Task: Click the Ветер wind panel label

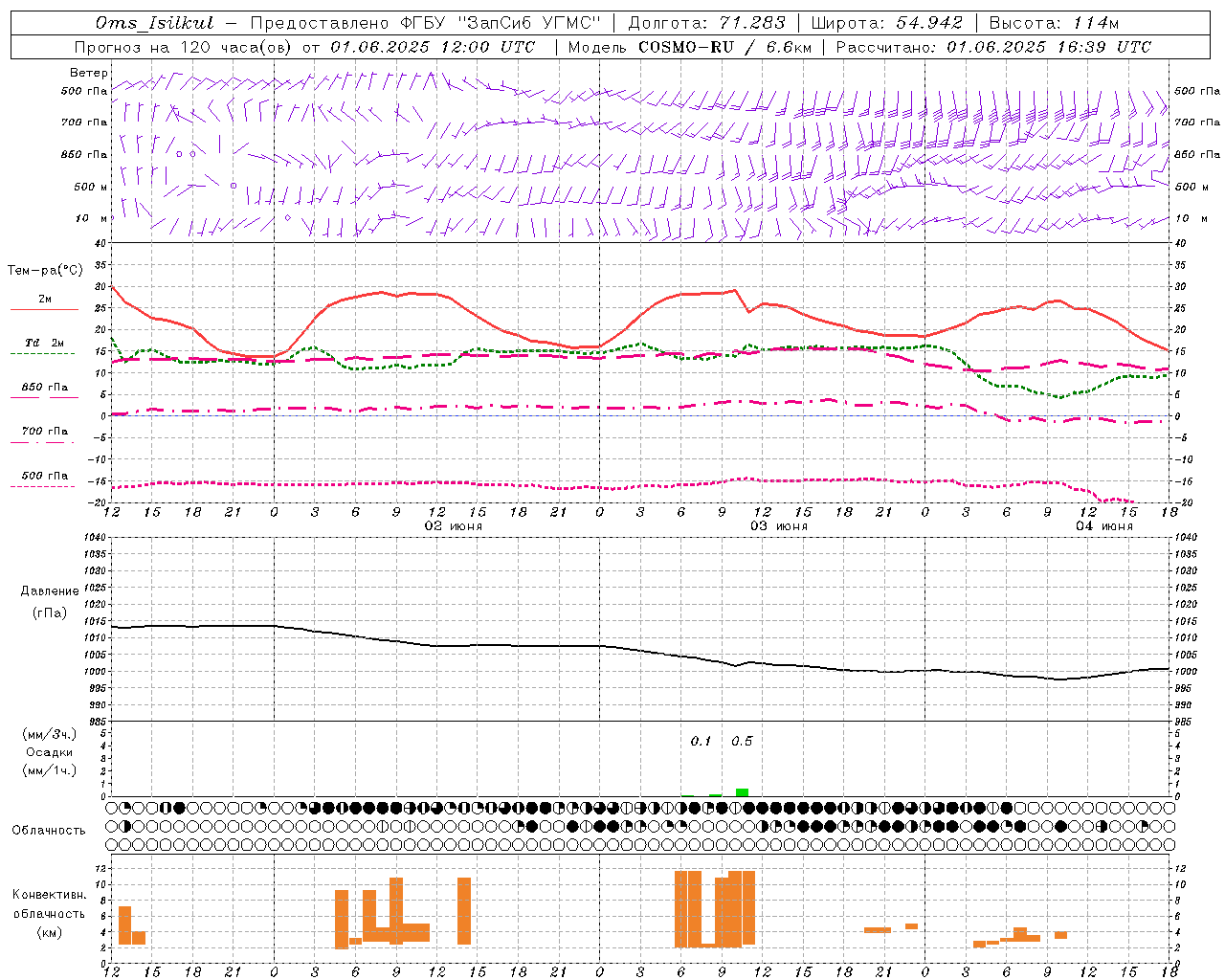Action: point(89,73)
